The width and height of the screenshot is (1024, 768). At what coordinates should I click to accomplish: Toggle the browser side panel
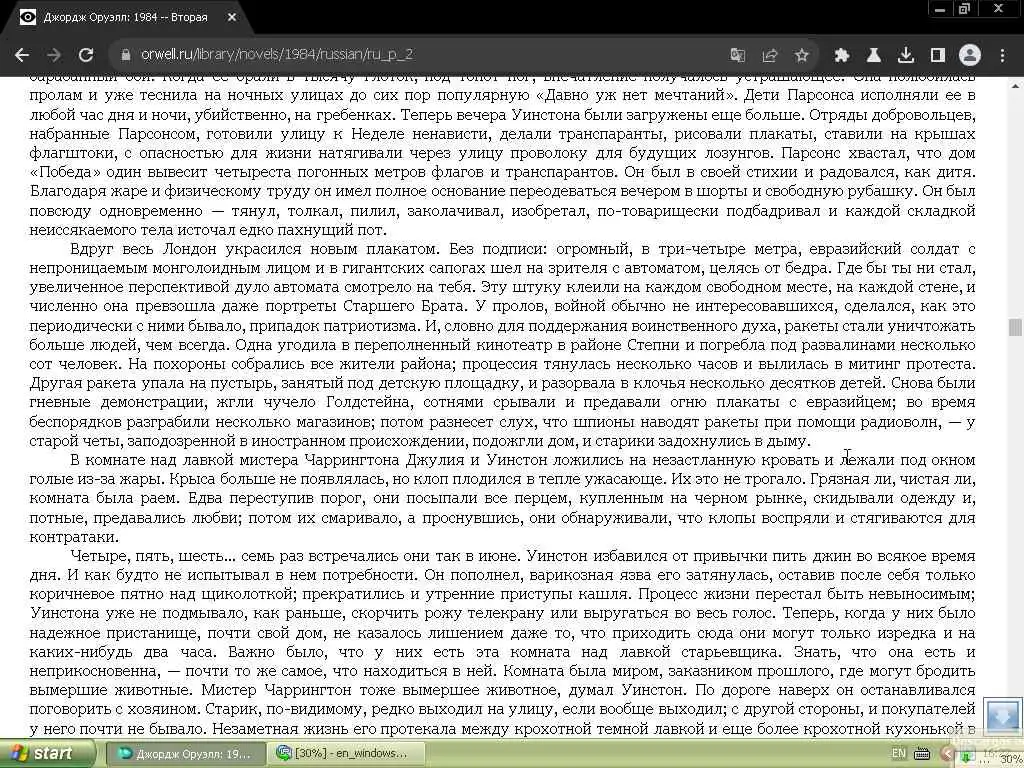click(x=938, y=55)
